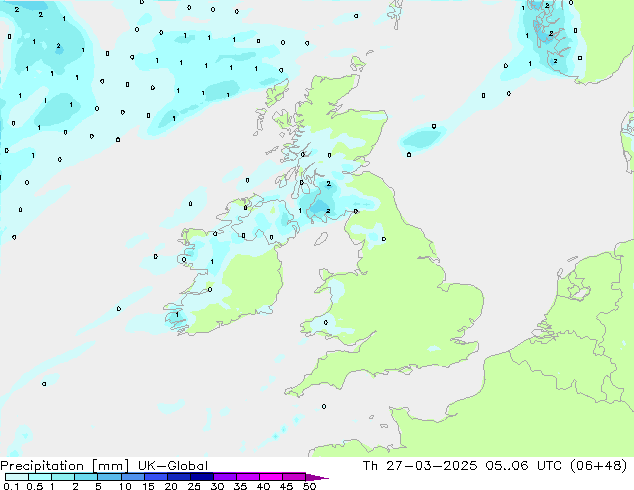Screen dimensions: 634x490
Task: Click the '25' legend scale label
Action: pyautogui.click(x=194, y=486)
